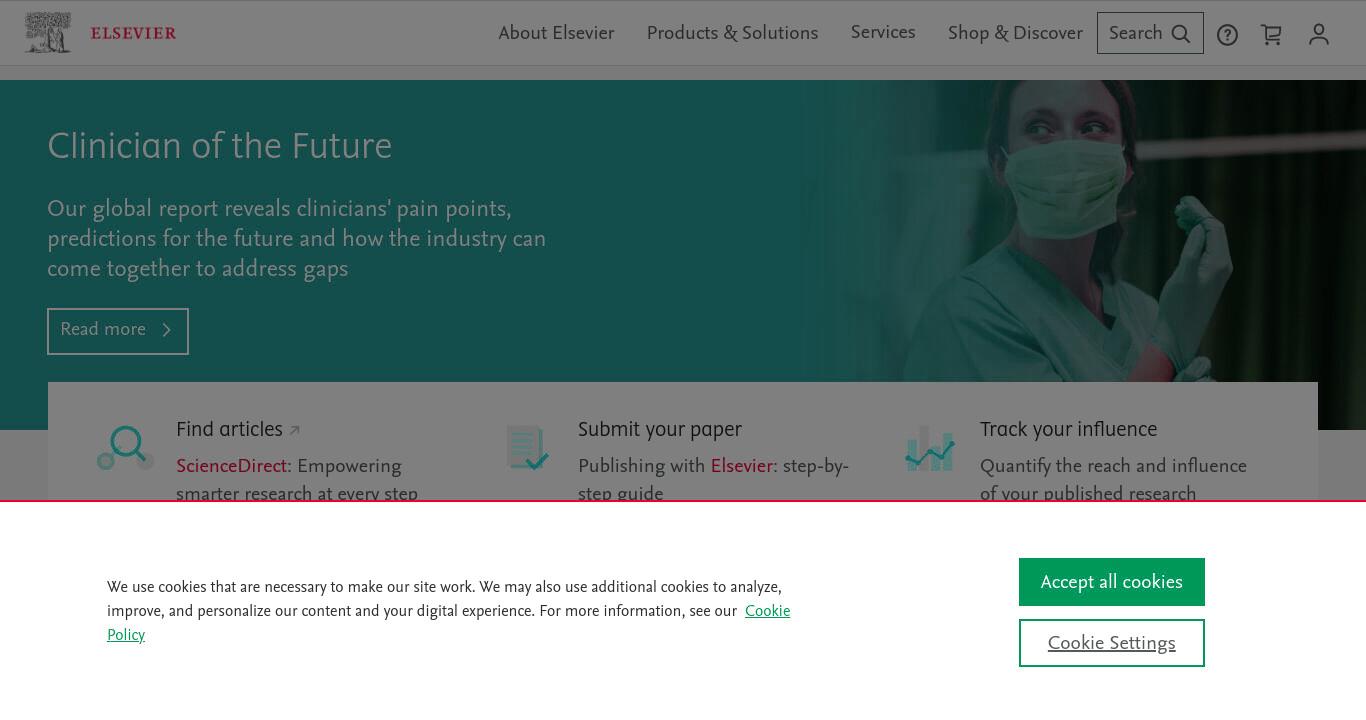Open Cookie Settings
This screenshot has height=720, width=1366.
coord(1112,643)
